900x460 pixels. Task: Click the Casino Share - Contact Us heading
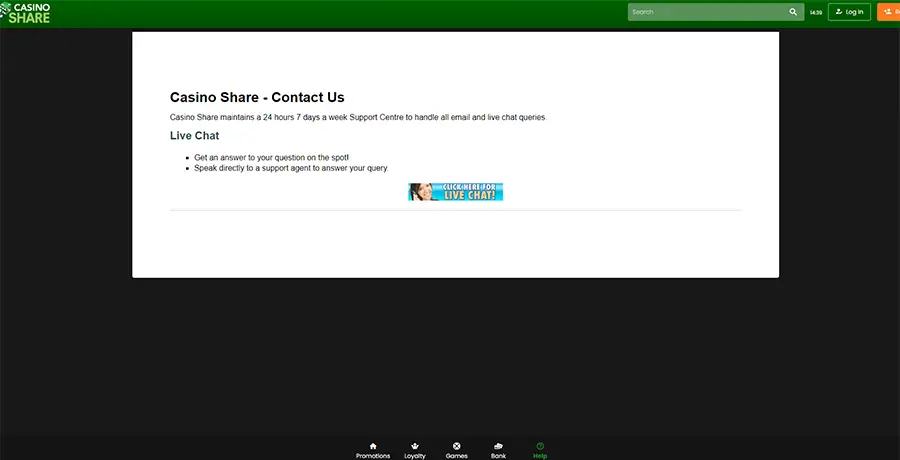tap(257, 97)
